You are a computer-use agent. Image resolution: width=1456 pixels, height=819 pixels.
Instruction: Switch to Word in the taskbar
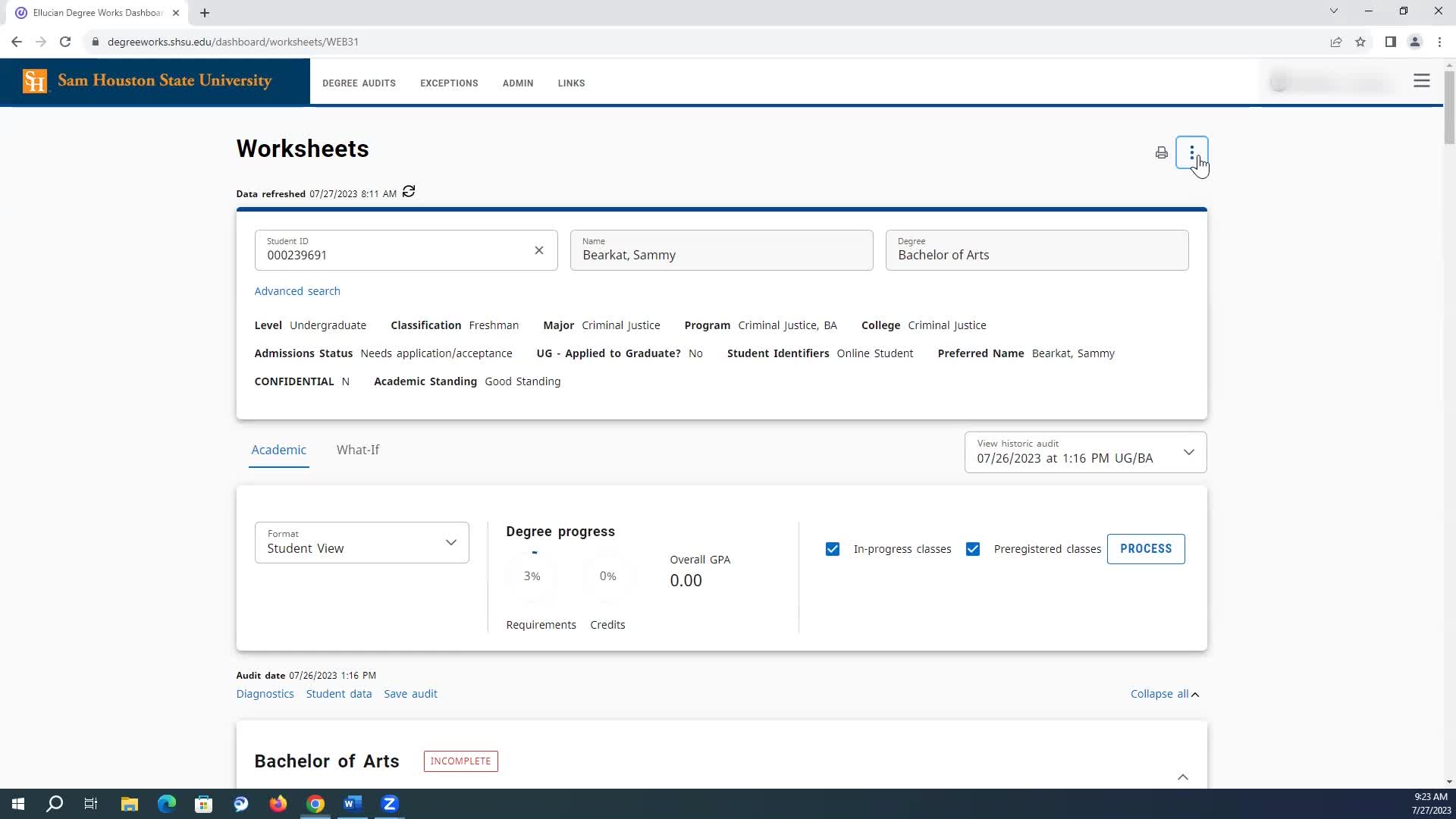coord(353,804)
